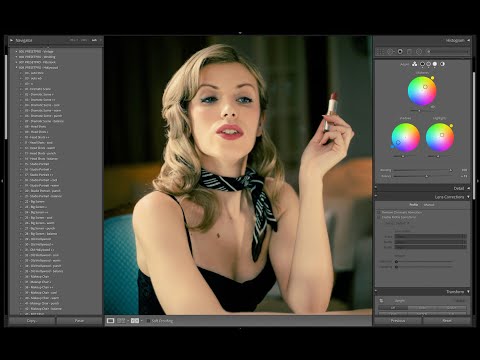Click the Reset button

coord(447,321)
